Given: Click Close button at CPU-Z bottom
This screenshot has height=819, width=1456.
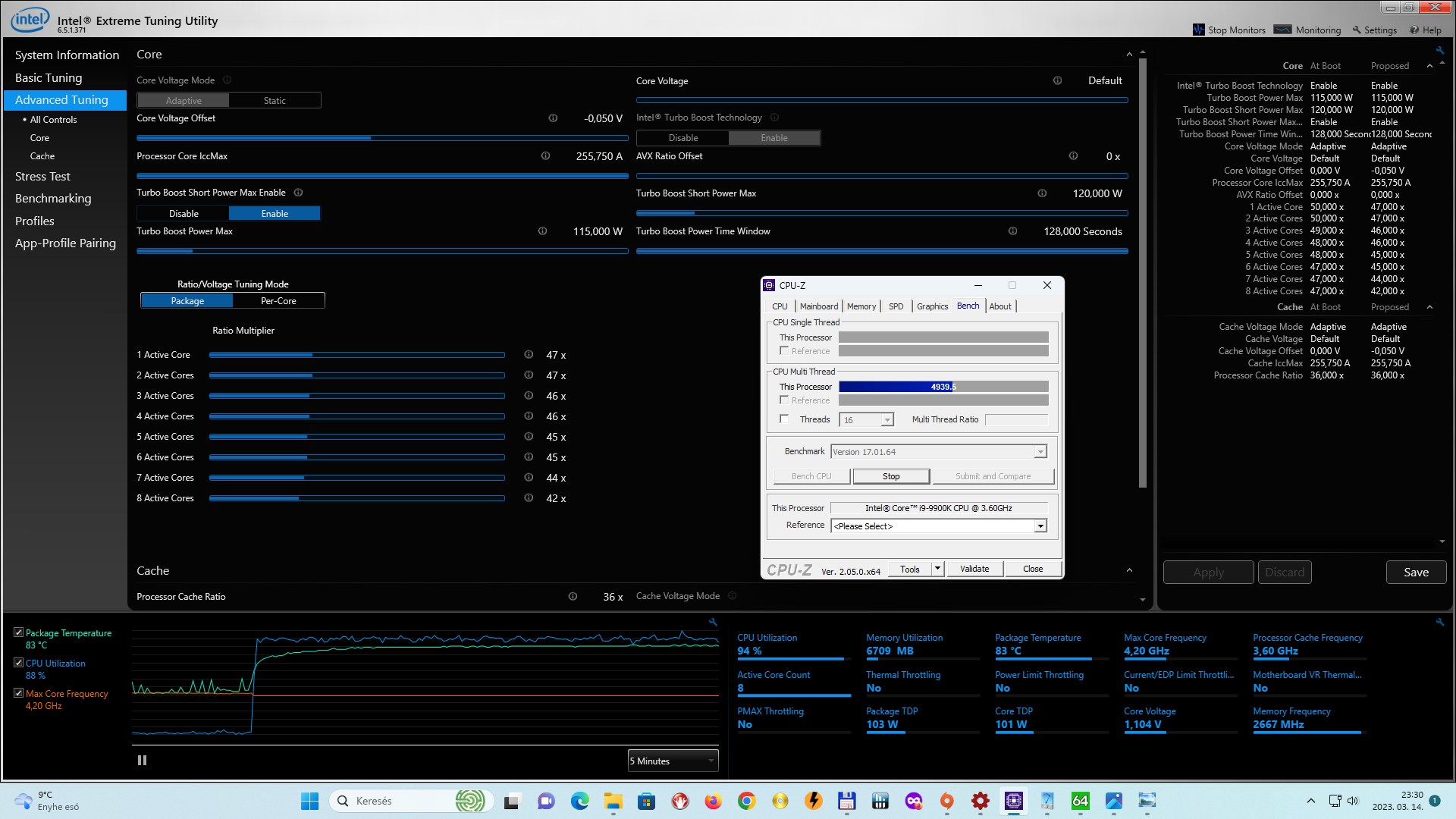Looking at the screenshot, I should coord(1033,569).
